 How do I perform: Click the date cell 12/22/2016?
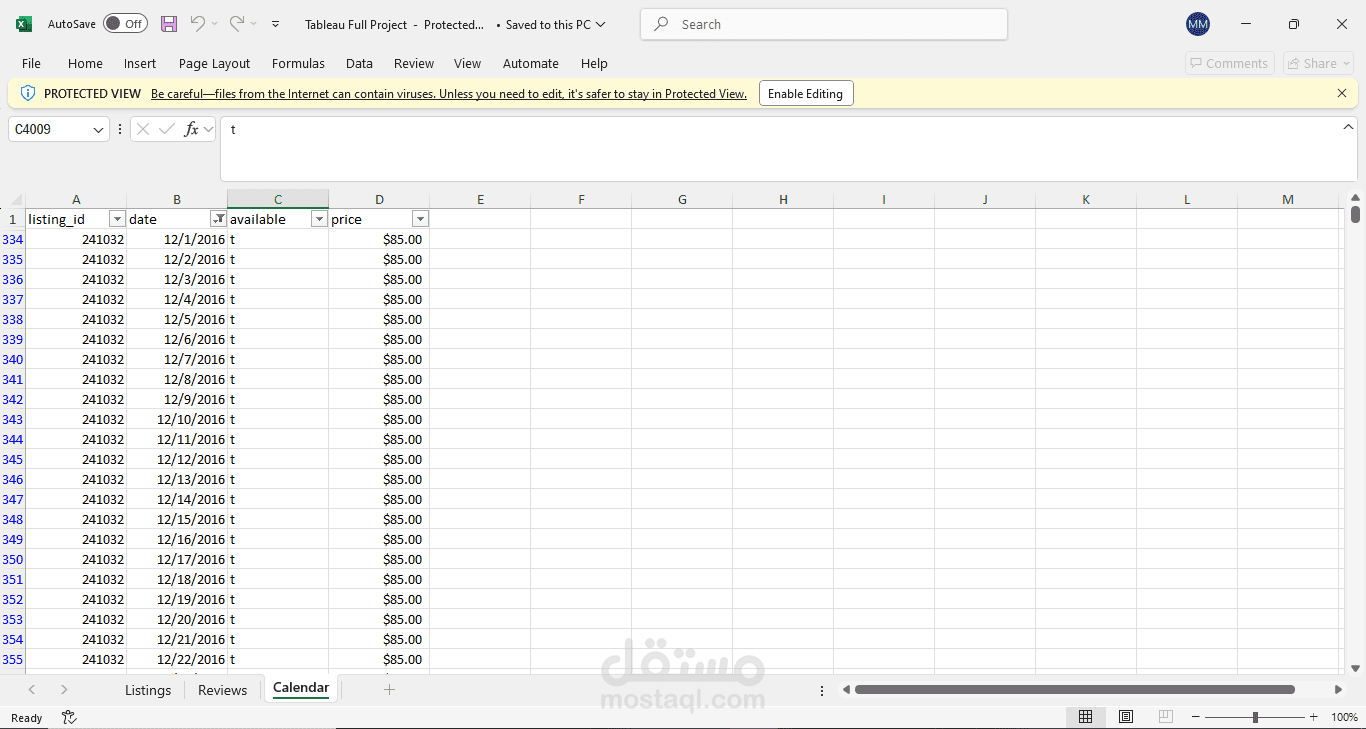pyautogui.click(x=177, y=659)
